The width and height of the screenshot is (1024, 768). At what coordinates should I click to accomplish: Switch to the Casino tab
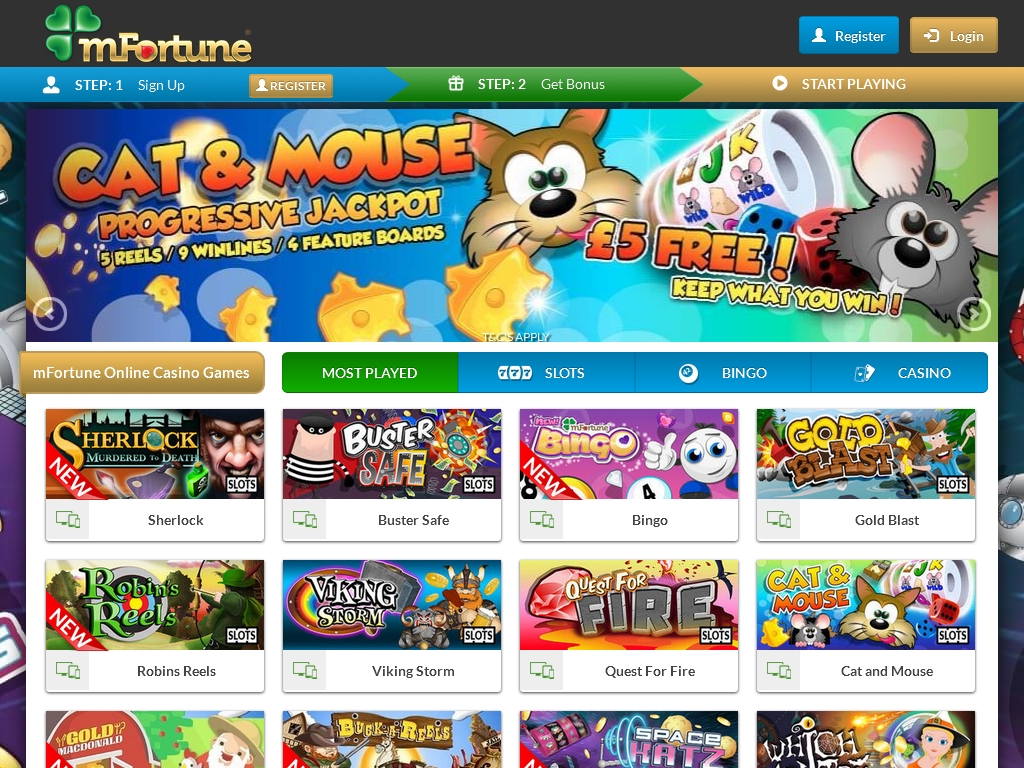[x=899, y=373]
